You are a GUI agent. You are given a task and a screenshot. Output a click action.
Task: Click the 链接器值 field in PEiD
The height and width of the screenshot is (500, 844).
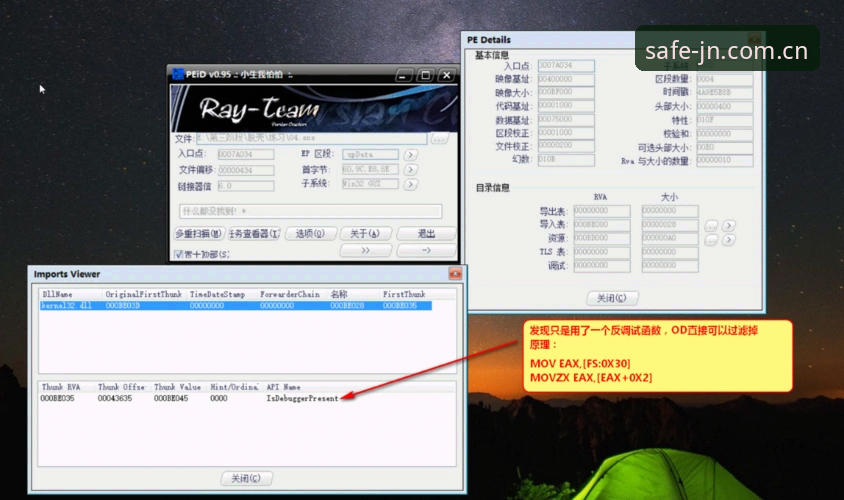tap(246, 186)
